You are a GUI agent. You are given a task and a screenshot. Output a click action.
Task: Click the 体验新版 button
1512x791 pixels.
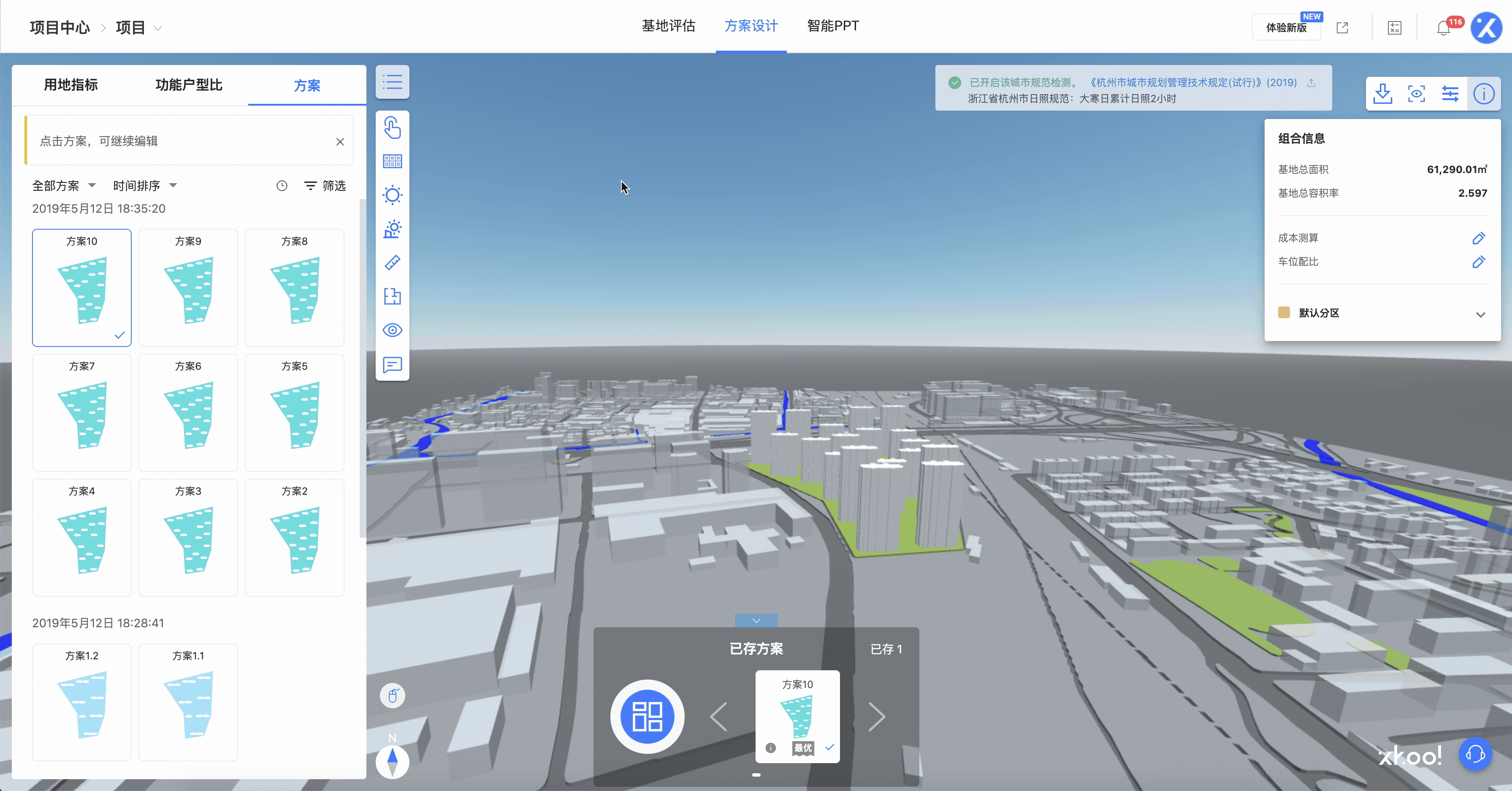1285,27
